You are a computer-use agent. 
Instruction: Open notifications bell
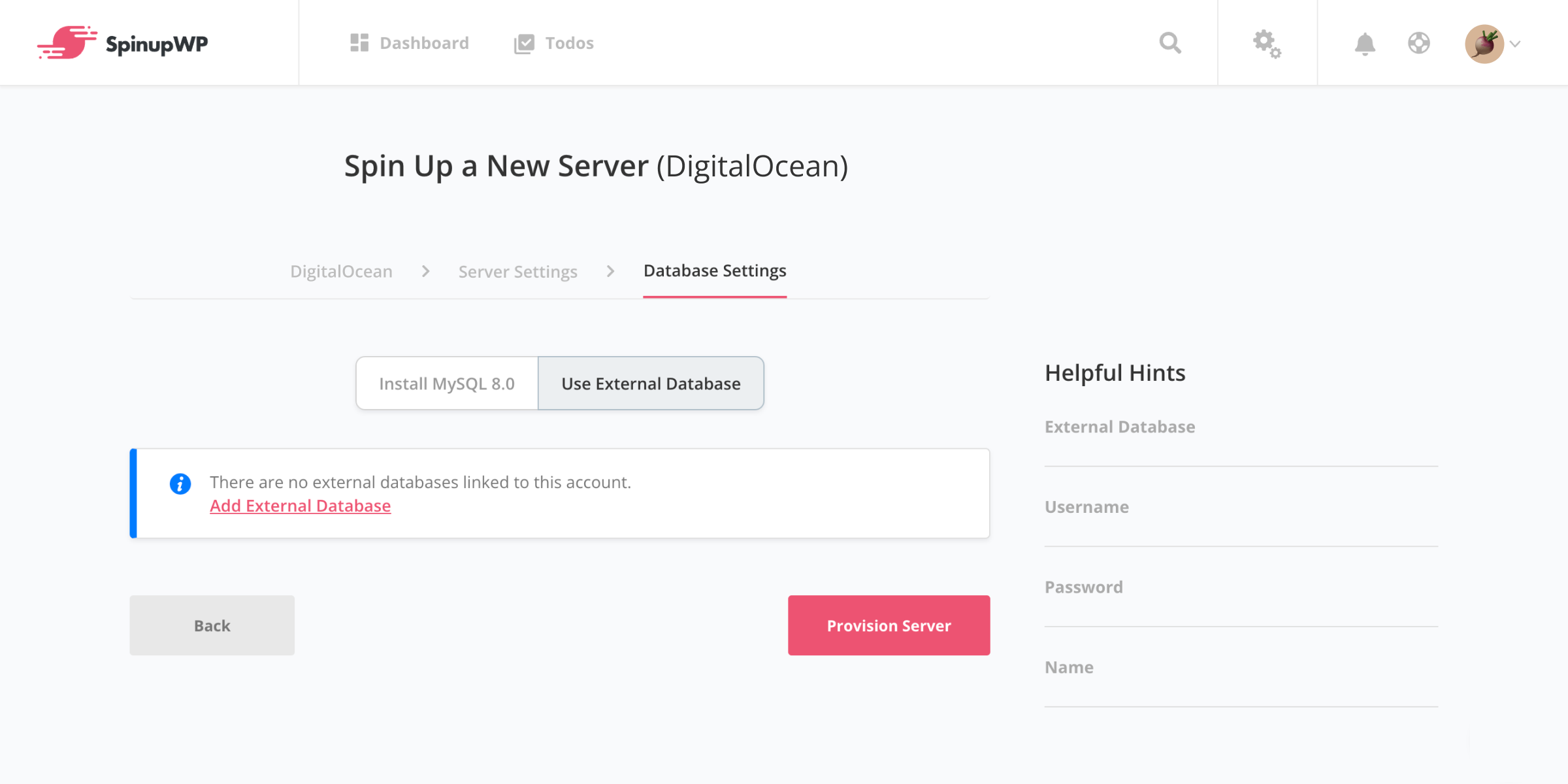pyautogui.click(x=1365, y=43)
